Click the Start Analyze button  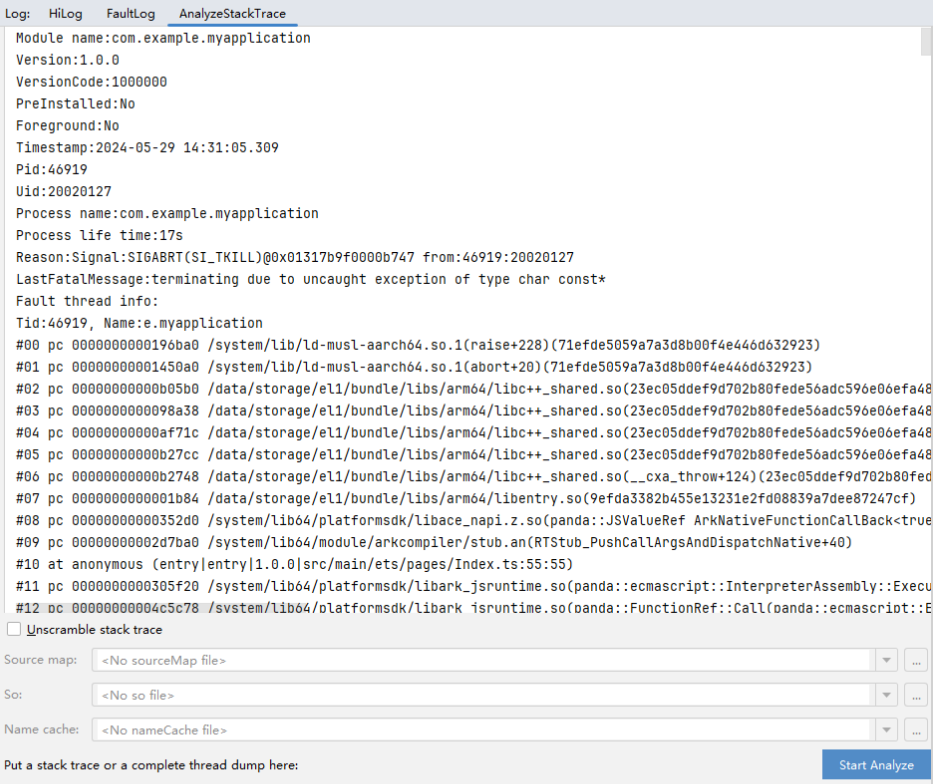876,765
